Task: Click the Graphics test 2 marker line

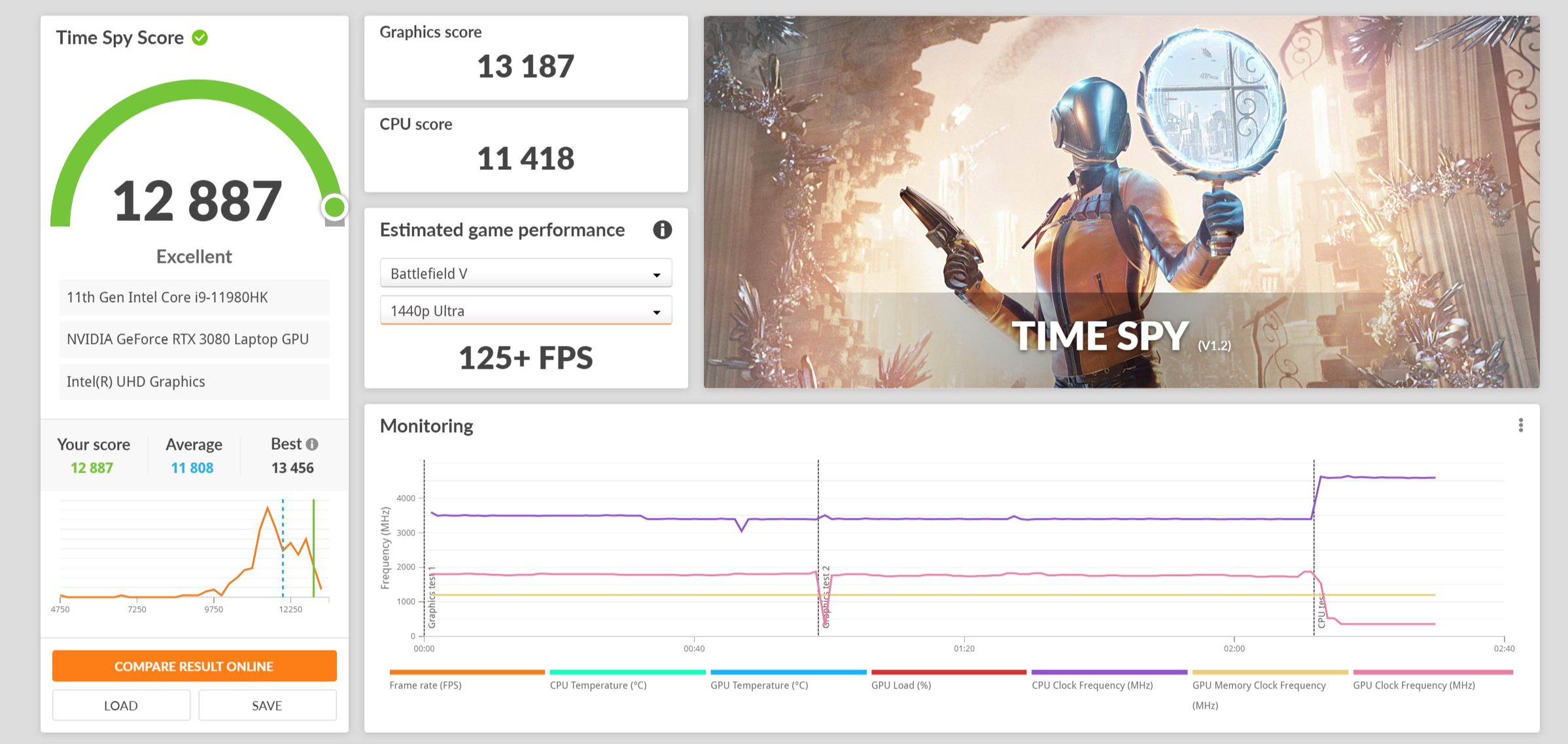Action: pyautogui.click(x=818, y=523)
